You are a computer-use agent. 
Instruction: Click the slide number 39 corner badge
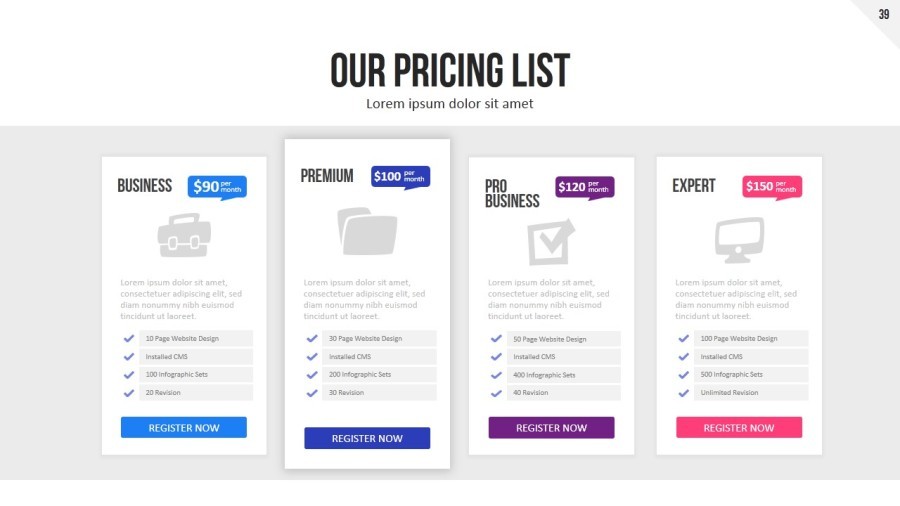tap(883, 14)
